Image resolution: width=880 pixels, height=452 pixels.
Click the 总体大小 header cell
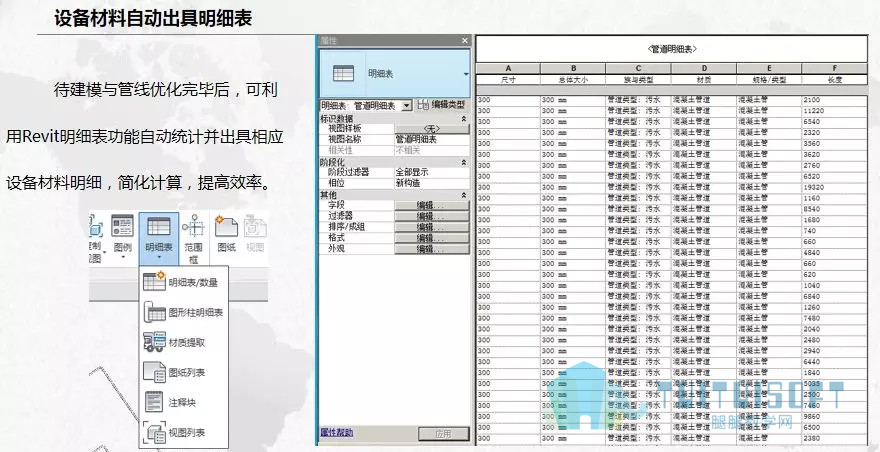pos(573,80)
